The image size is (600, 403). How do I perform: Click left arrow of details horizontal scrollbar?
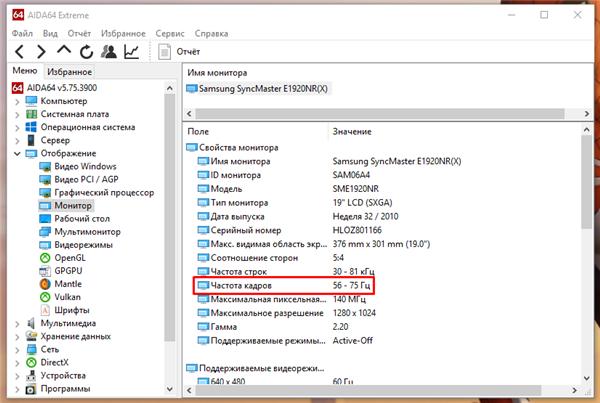pos(189,390)
